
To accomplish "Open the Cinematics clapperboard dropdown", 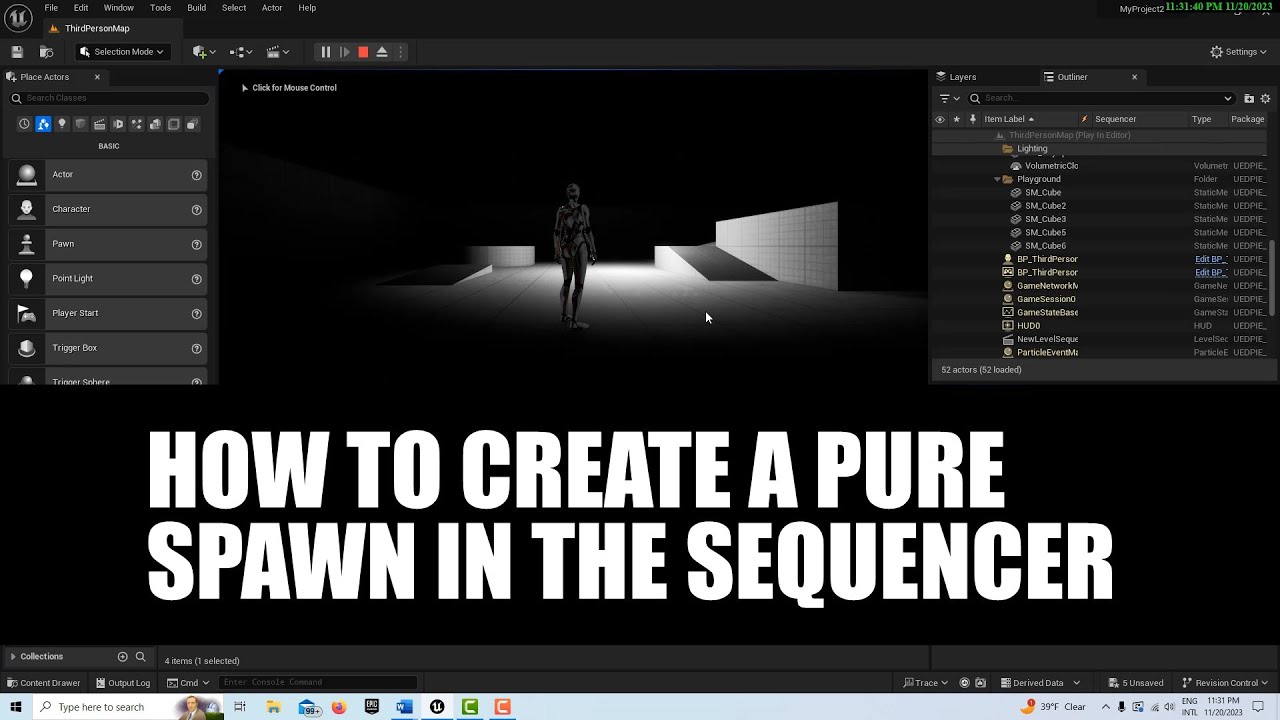I will pos(277,52).
